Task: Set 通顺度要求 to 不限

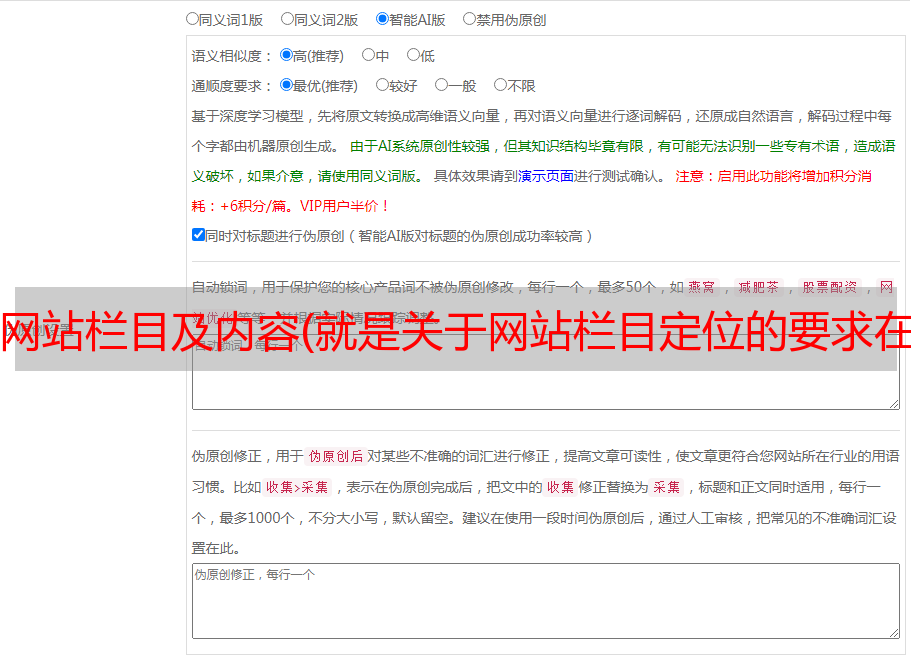Action: tap(500, 85)
